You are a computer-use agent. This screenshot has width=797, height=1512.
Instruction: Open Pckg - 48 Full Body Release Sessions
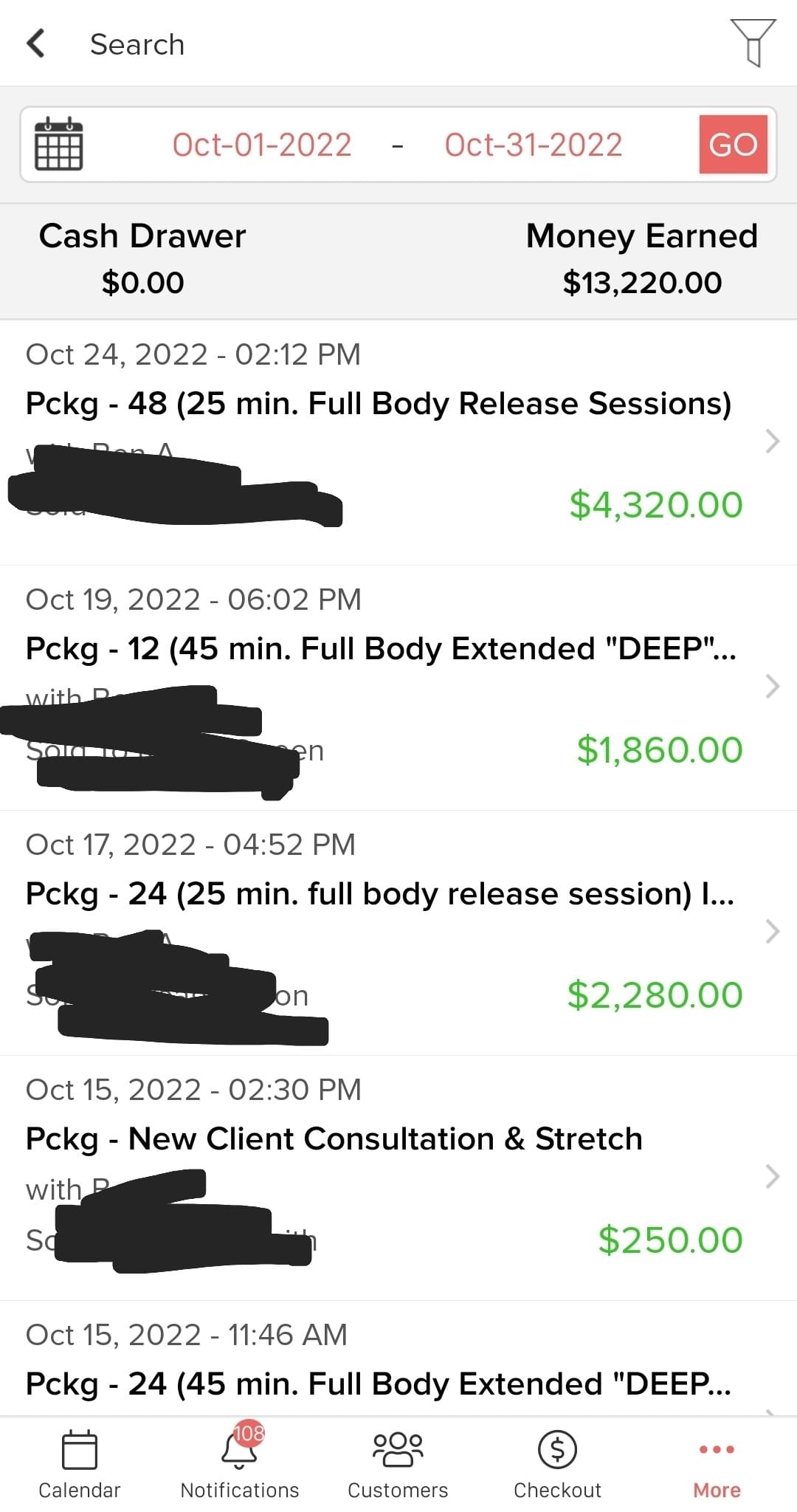378,404
